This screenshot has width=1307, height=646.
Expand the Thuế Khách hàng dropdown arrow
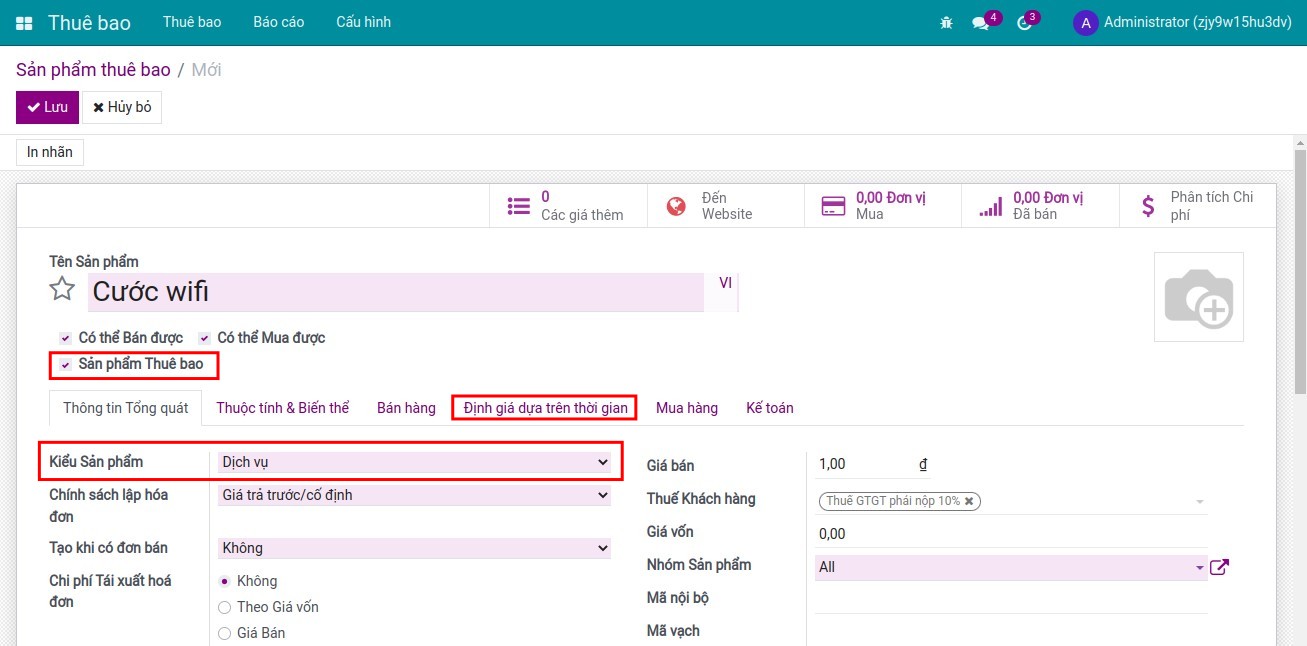pos(1199,501)
